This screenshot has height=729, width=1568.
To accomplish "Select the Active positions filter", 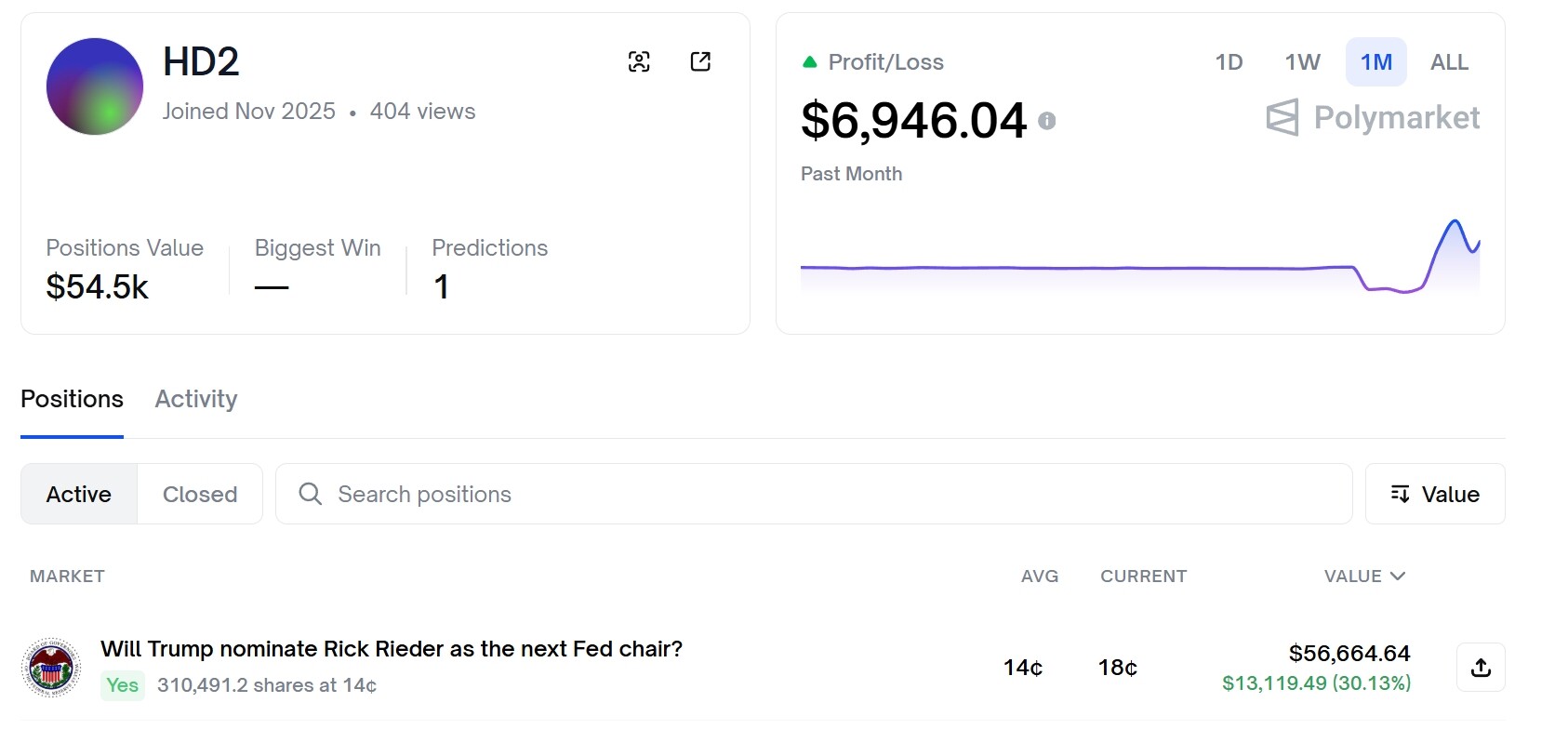I will [79, 494].
